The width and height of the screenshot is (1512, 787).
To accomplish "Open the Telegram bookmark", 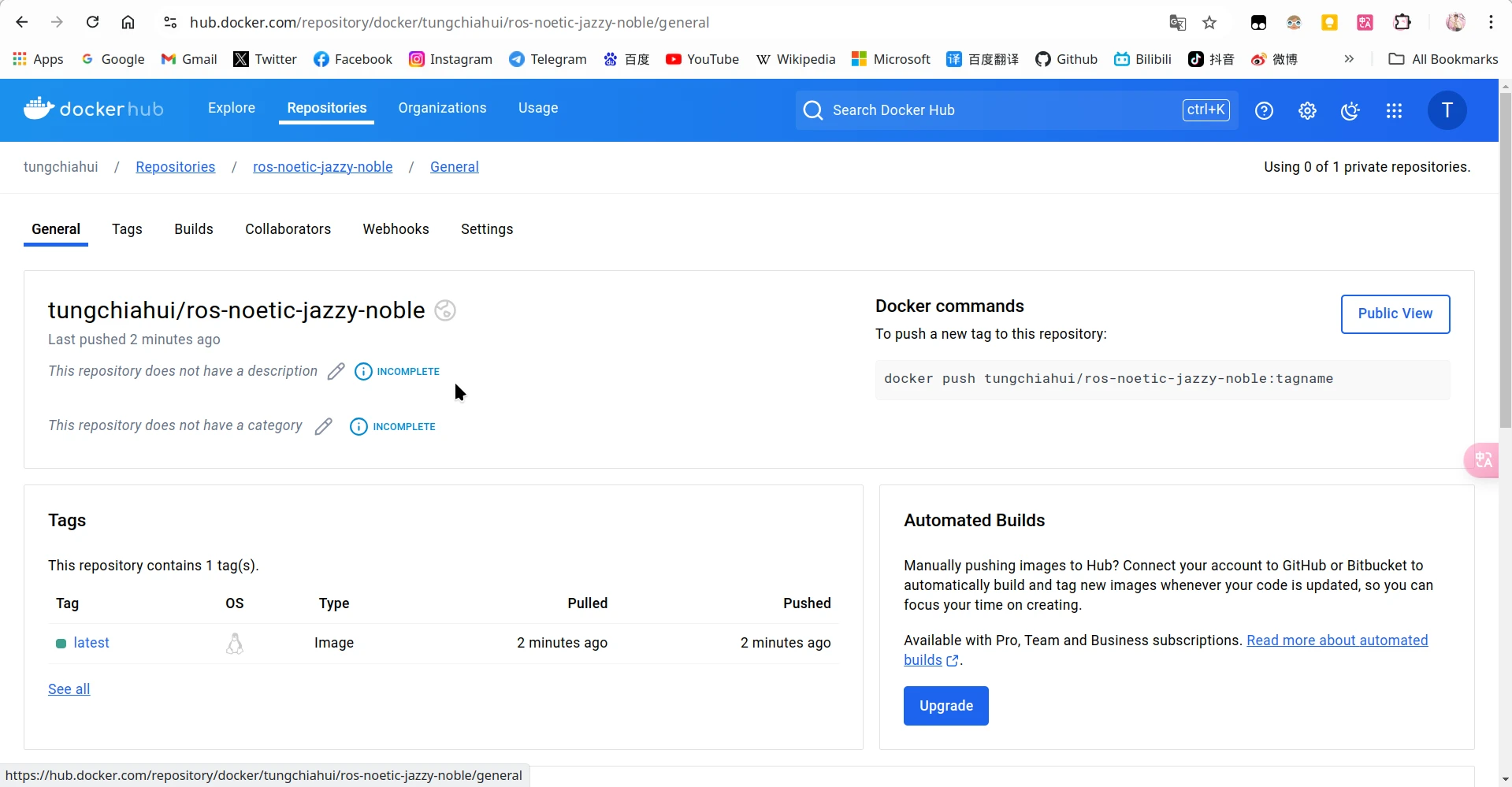I will (x=548, y=59).
